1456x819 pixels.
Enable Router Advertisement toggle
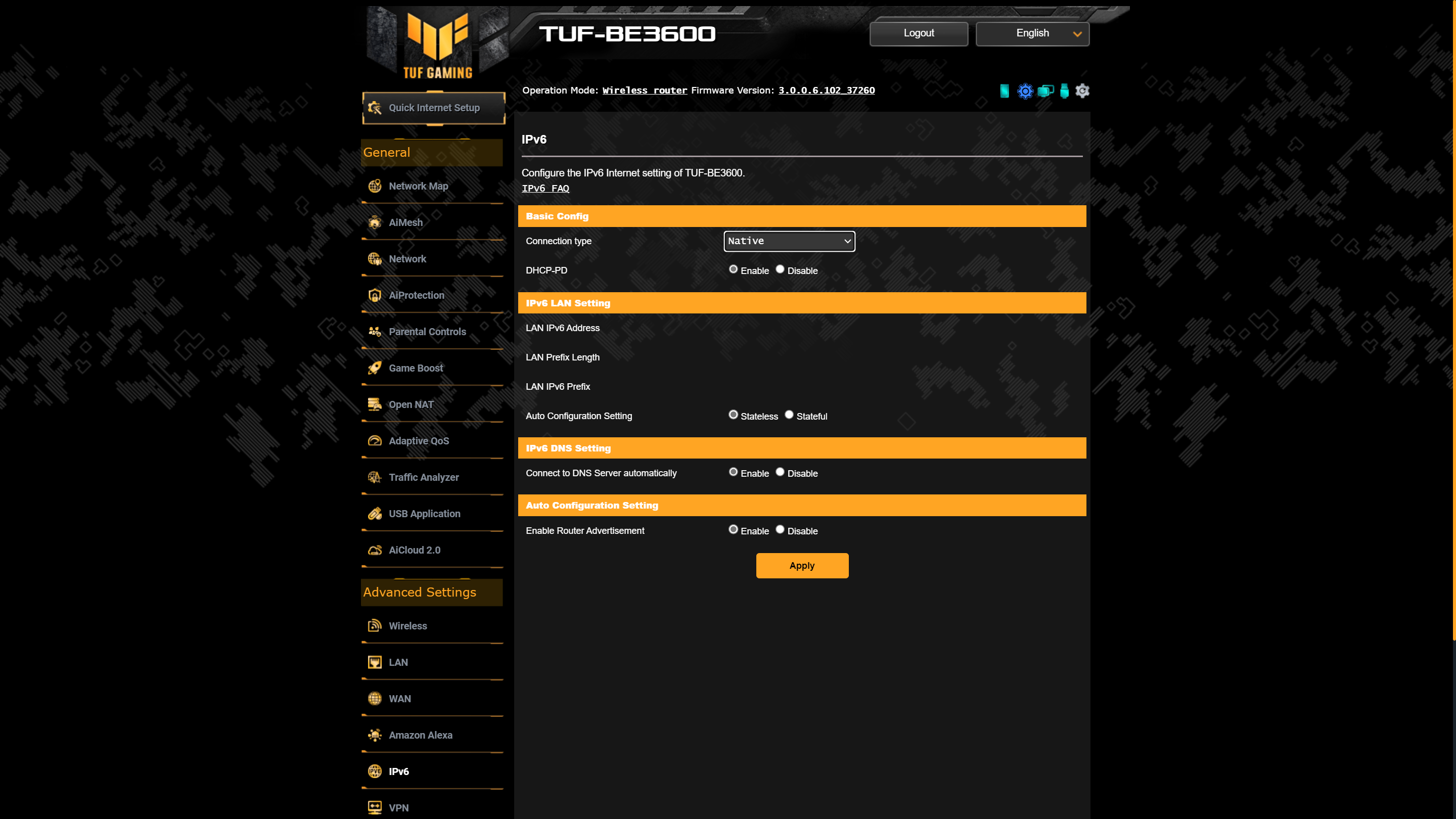coord(733,529)
